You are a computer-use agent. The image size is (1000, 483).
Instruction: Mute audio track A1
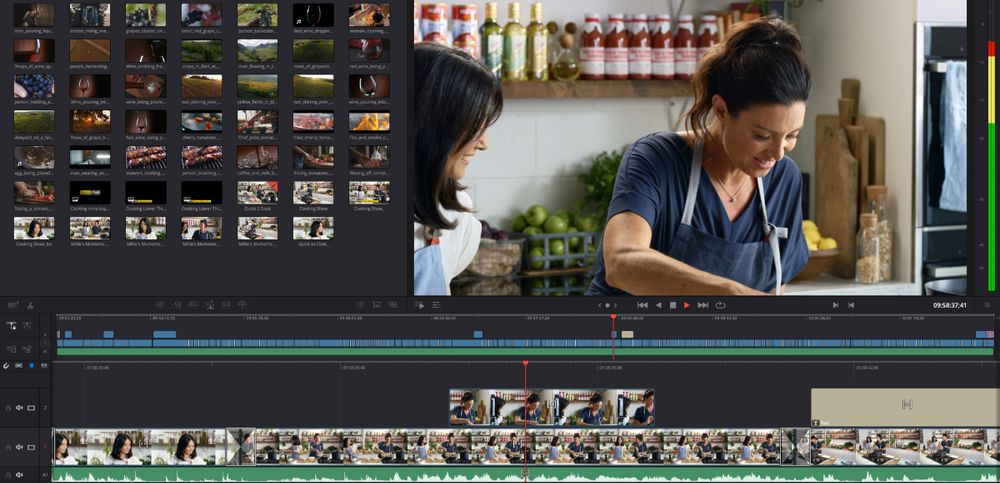point(19,475)
